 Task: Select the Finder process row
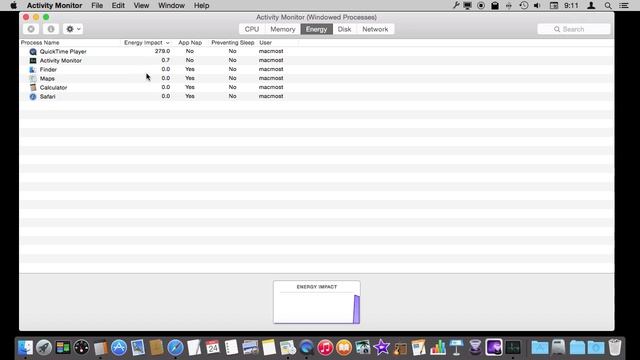point(316,69)
